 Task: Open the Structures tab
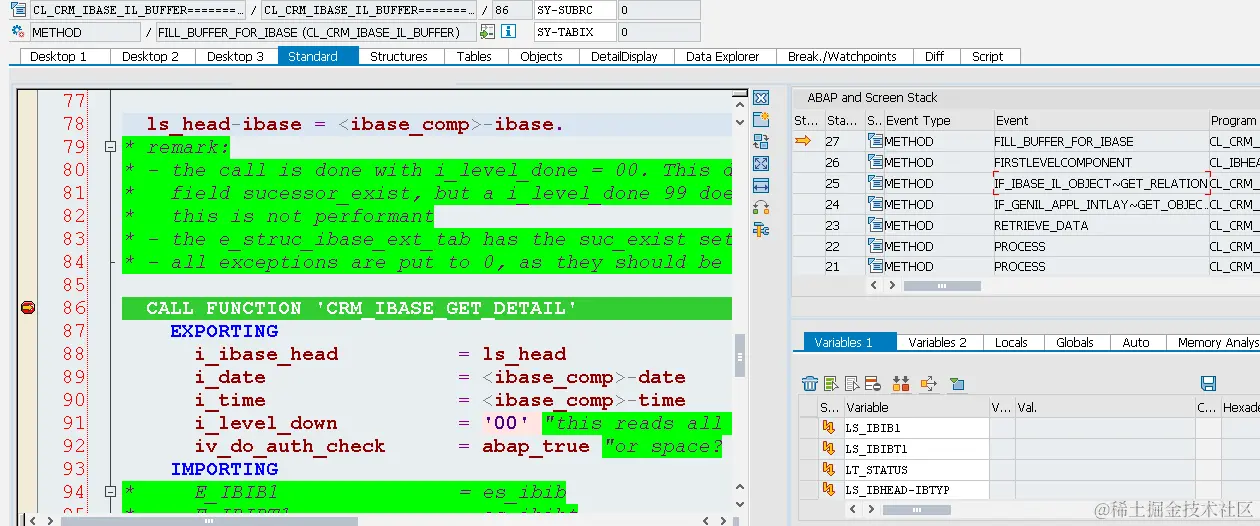(x=399, y=56)
